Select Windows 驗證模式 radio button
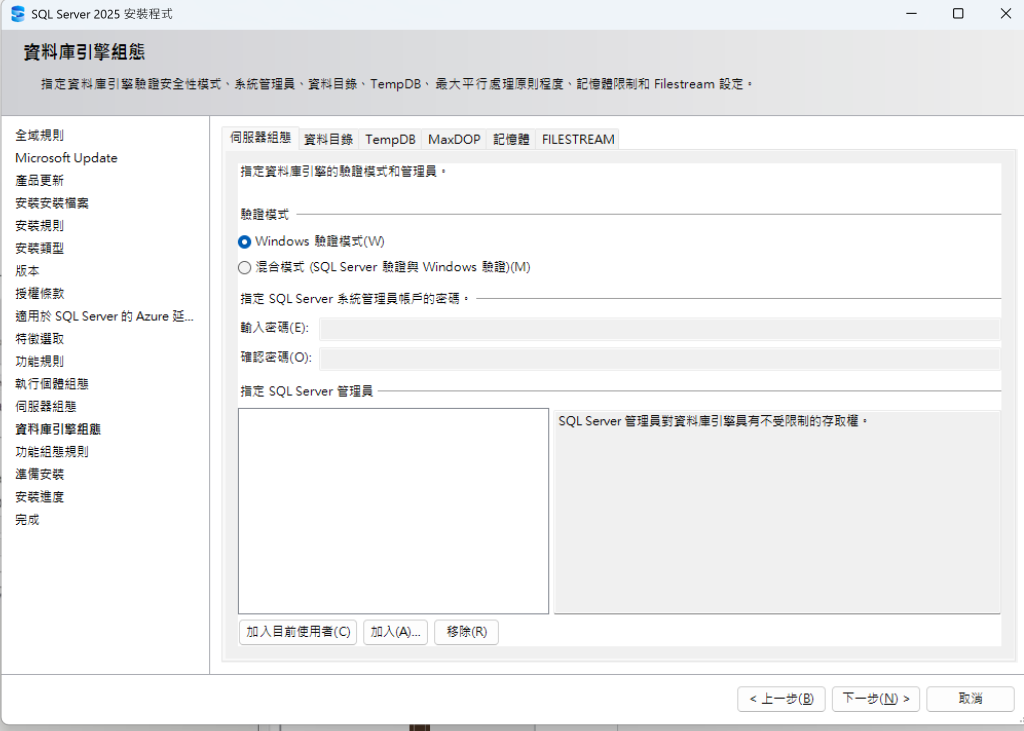1024x731 pixels. click(244, 242)
